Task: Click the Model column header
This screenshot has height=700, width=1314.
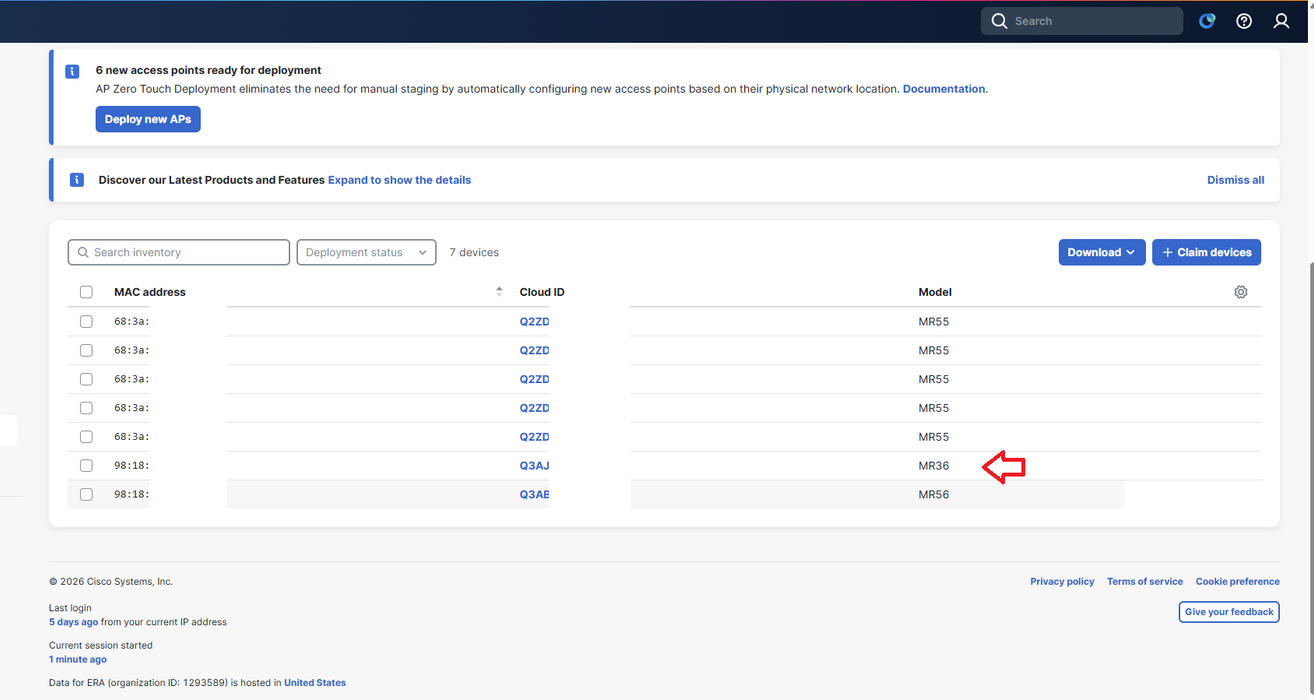Action: point(935,292)
